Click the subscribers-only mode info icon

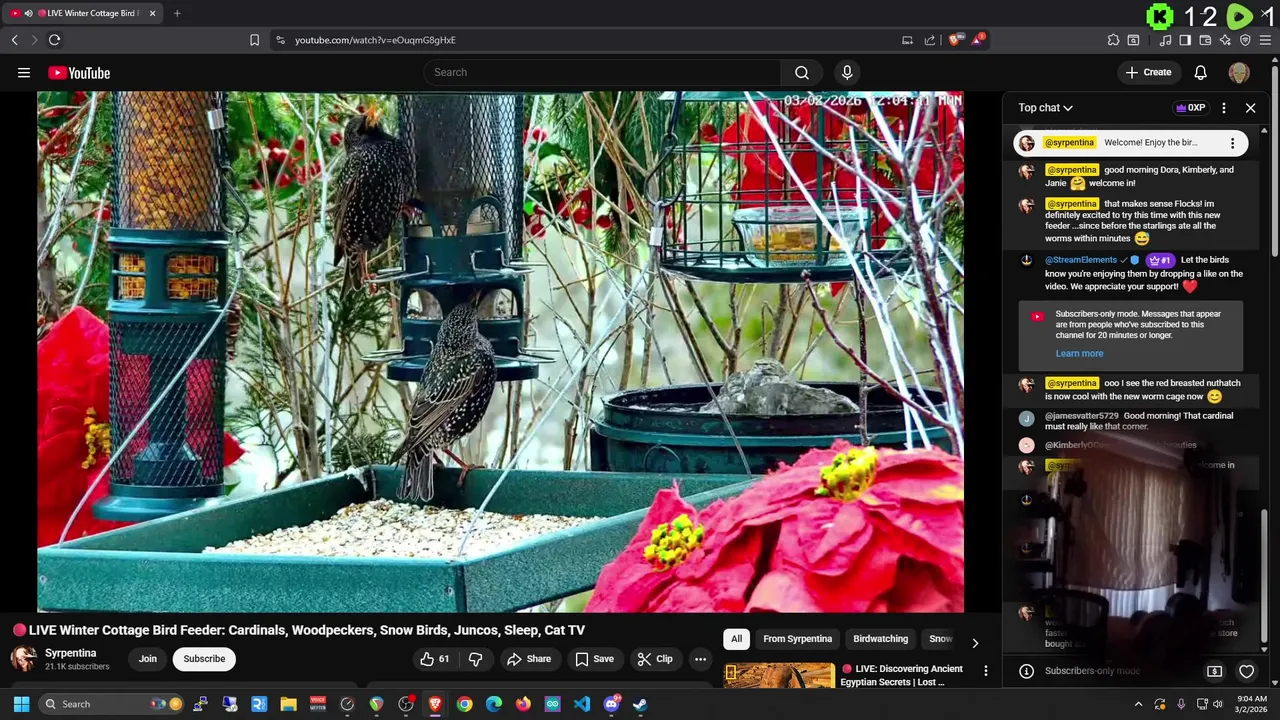(x=1026, y=671)
